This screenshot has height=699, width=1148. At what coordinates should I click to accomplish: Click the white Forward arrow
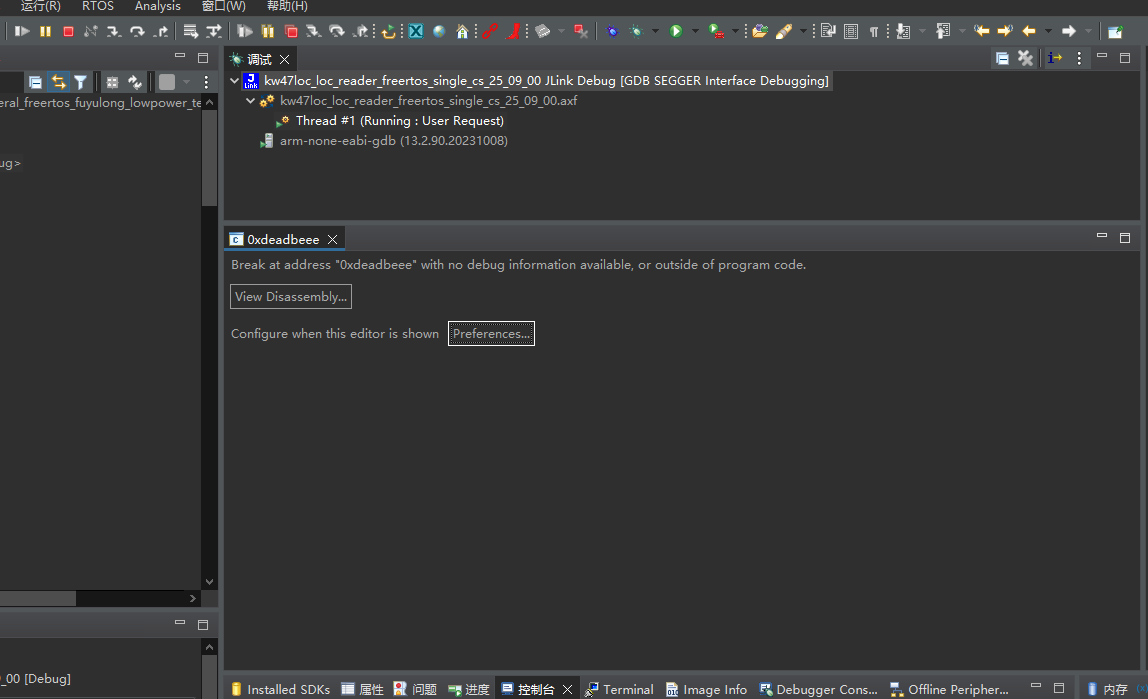1069,31
